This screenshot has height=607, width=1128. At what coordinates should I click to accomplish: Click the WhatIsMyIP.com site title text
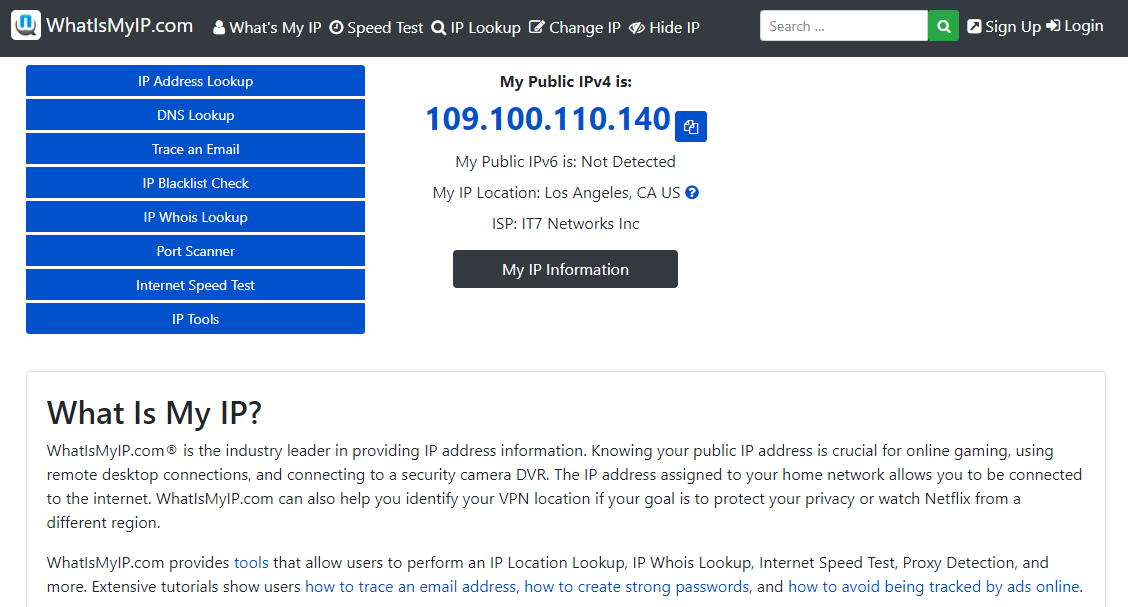tap(119, 26)
